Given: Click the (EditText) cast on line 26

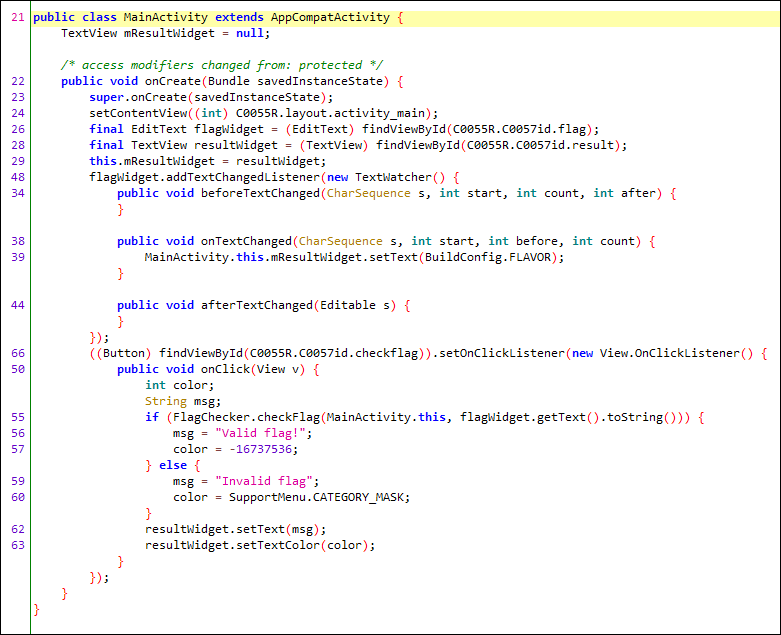Looking at the screenshot, I should point(320,129).
